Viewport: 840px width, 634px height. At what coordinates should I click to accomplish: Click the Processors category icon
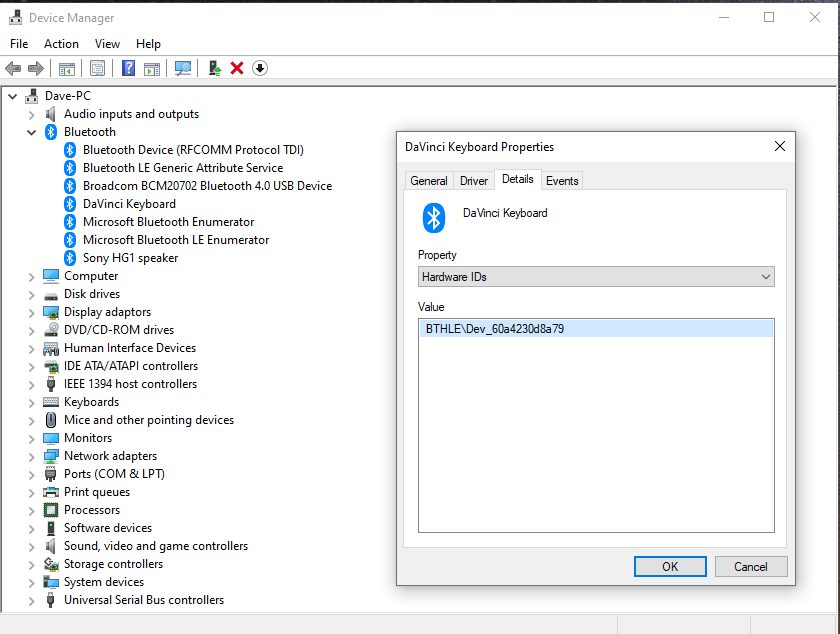click(x=51, y=510)
